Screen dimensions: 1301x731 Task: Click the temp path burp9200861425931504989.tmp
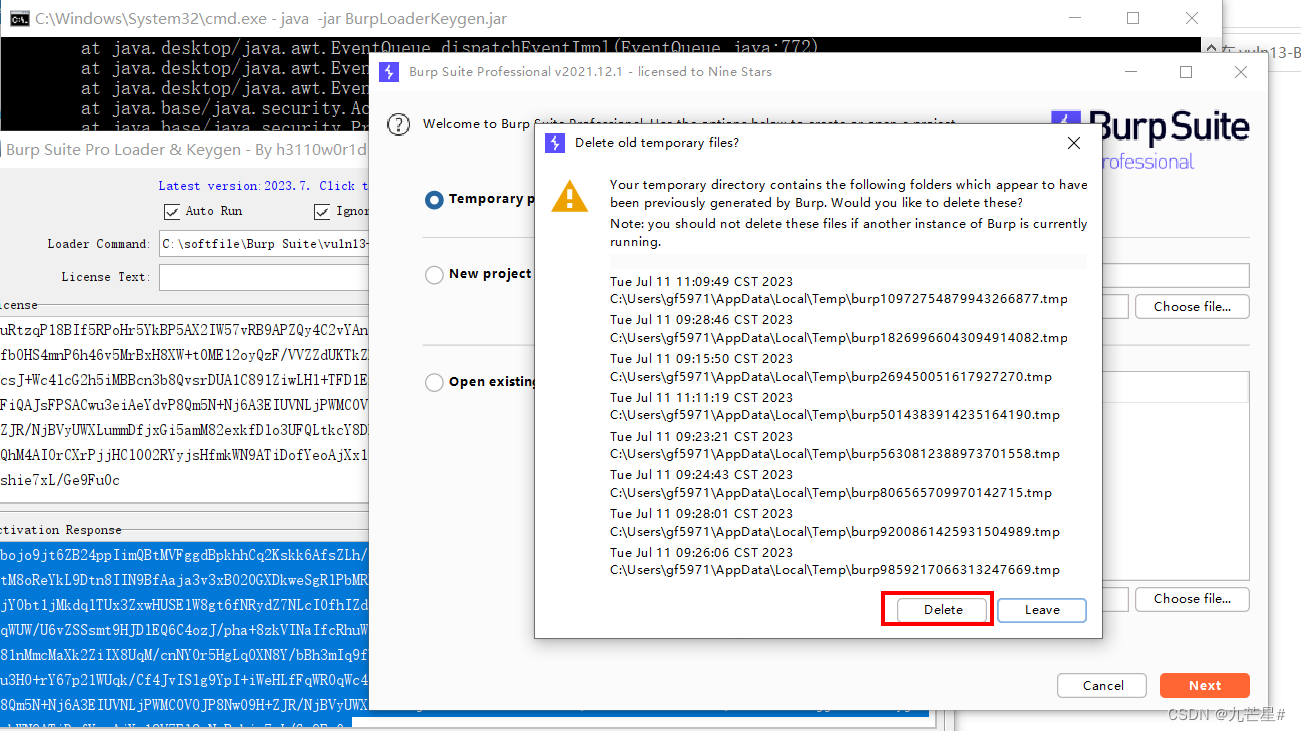[835, 532]
